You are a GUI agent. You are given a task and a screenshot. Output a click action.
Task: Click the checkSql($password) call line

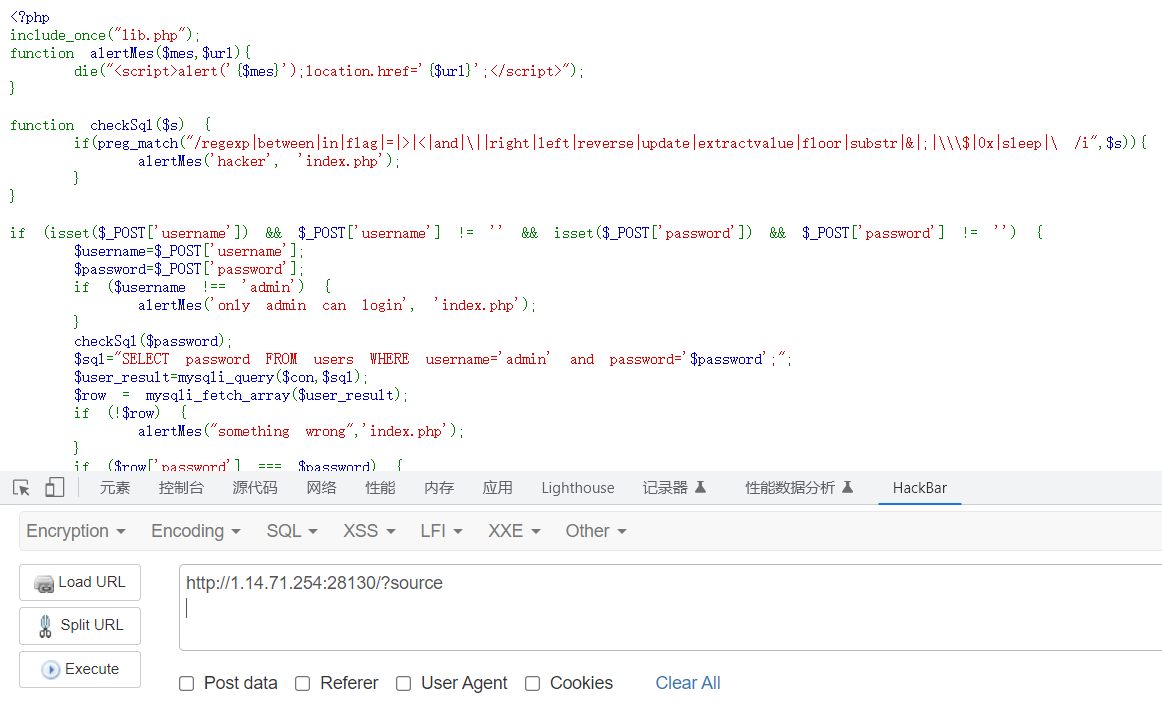[153, 342]
